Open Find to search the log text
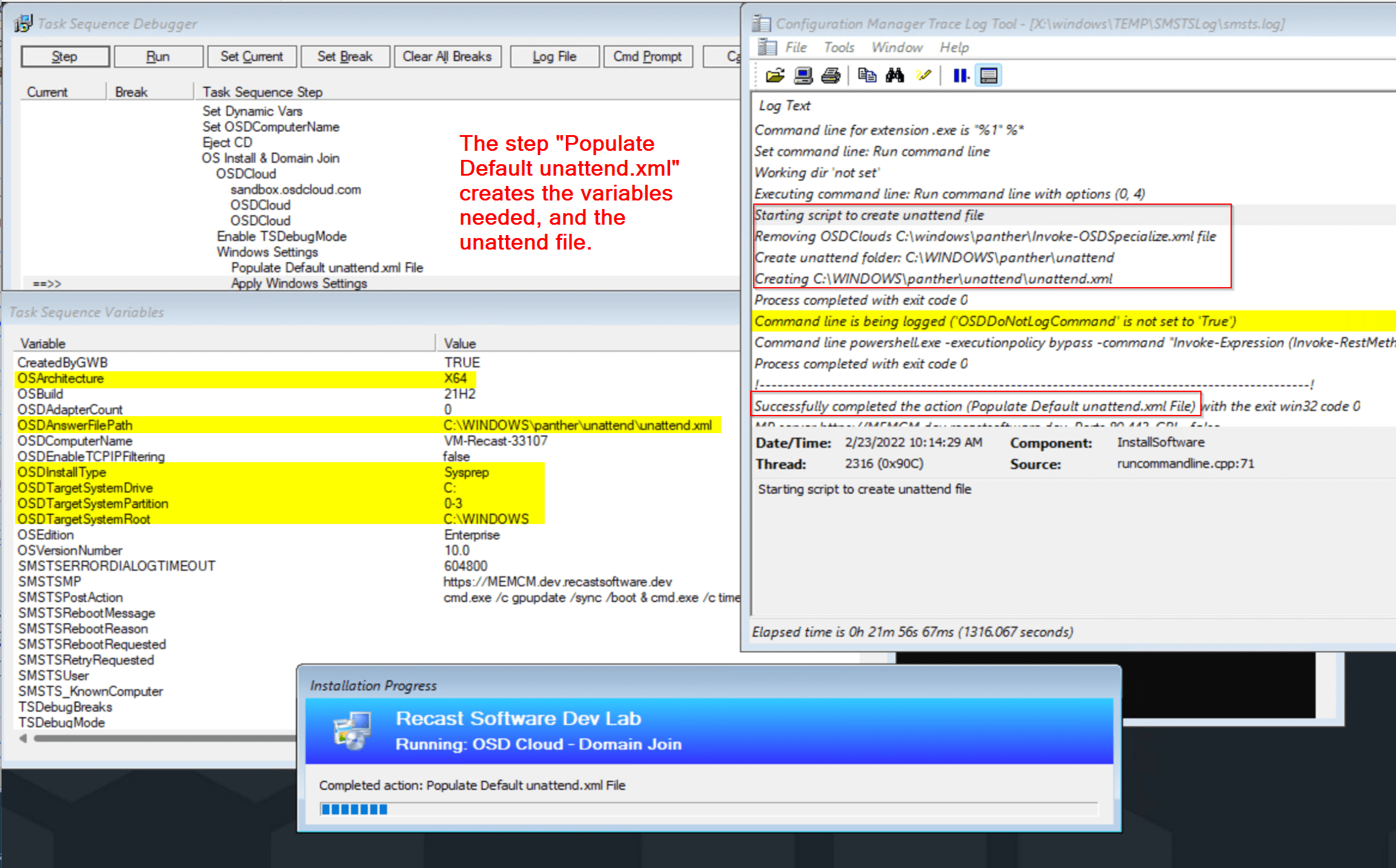 (x=895, y=75)
